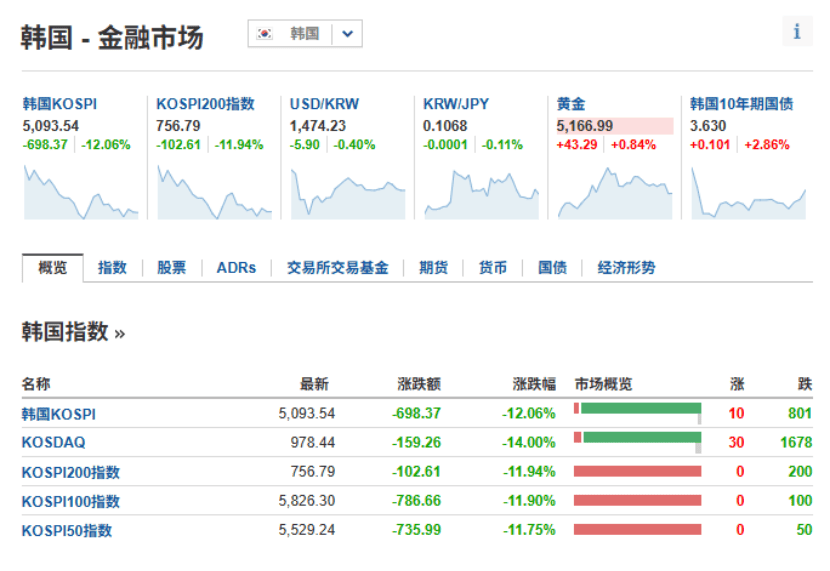Open the KOSPI200指数 link in table

pyautogui.click(x=70, y=472)
